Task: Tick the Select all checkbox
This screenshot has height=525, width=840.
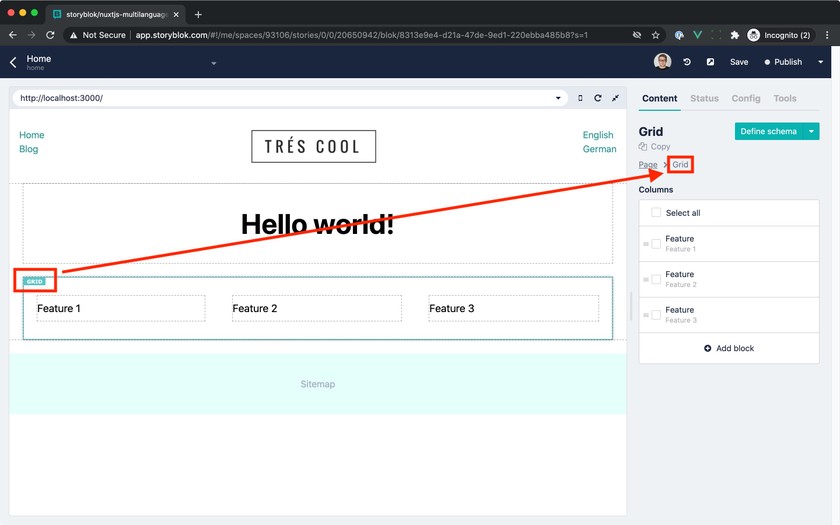Action: [x=656, y=212]
